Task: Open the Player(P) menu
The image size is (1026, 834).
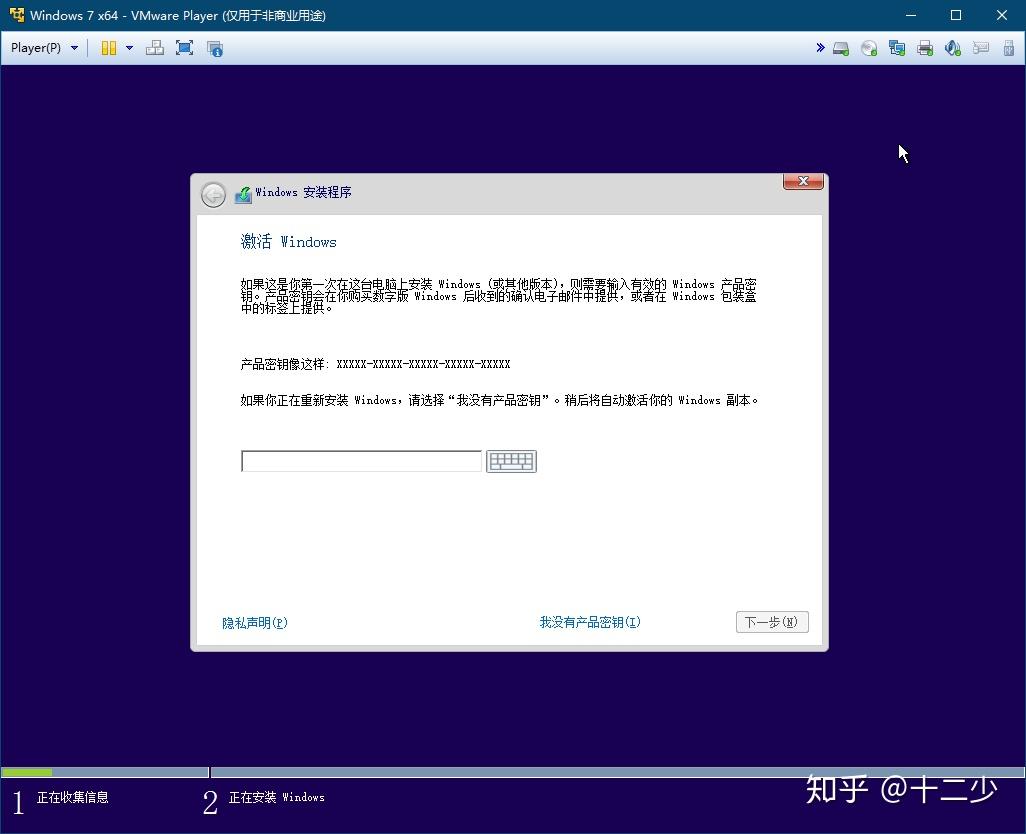Action: point(44,48)
